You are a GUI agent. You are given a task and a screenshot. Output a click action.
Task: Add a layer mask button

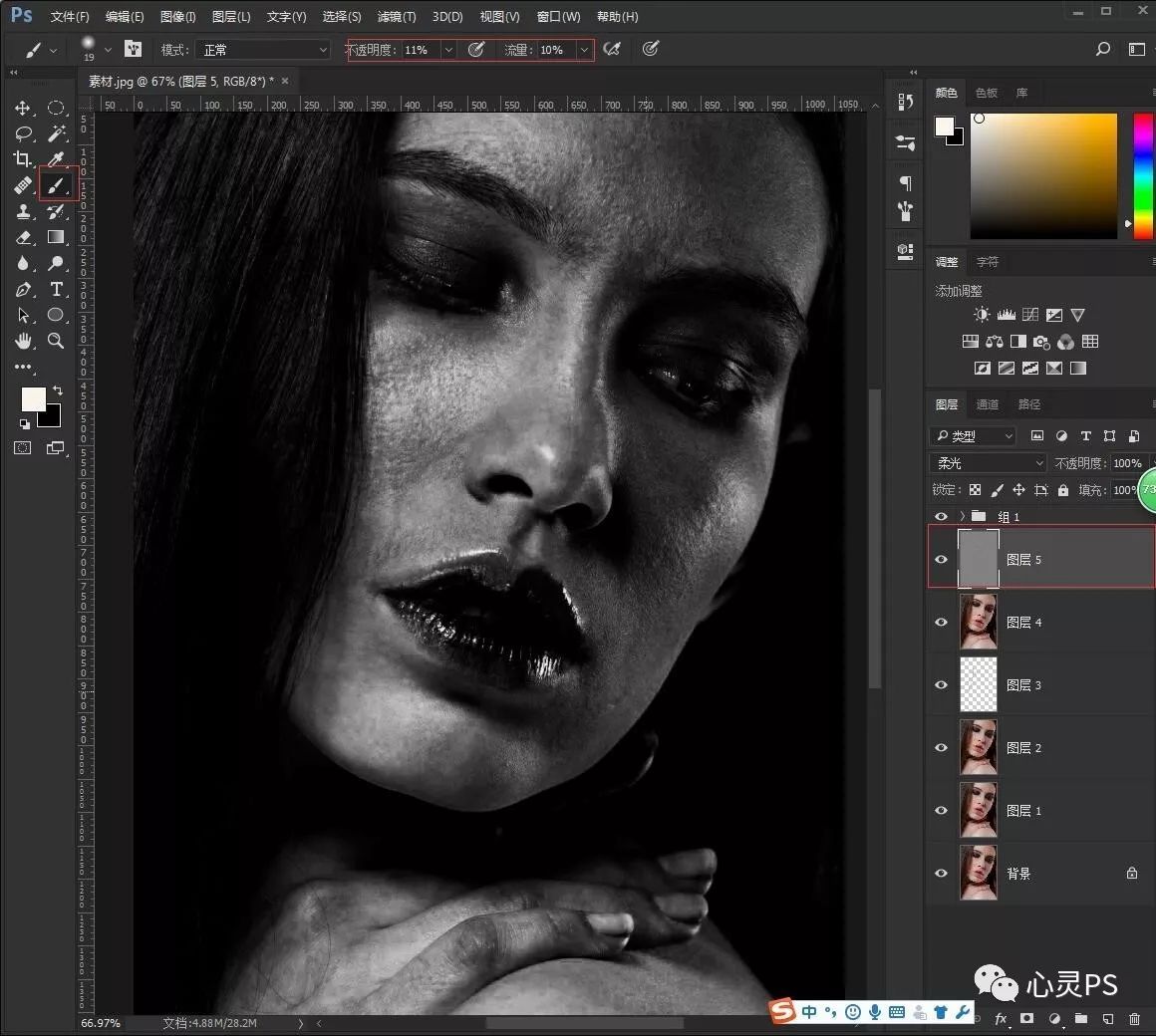[1027, 1019]
